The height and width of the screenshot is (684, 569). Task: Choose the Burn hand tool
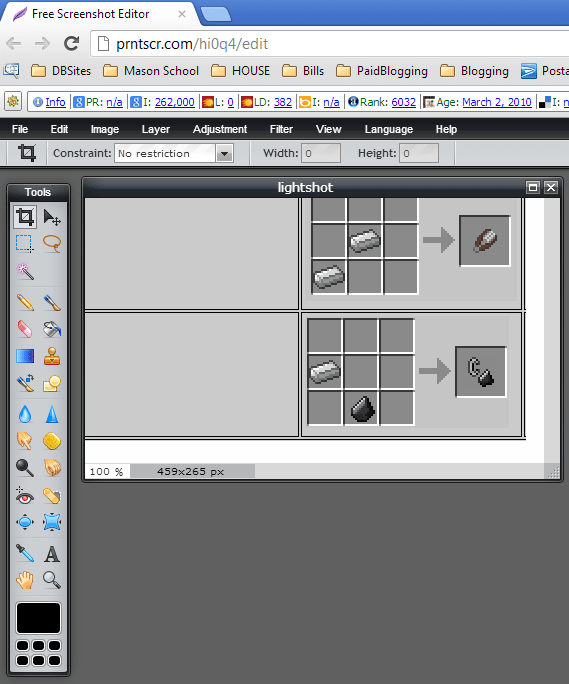[x=52, y=468]
